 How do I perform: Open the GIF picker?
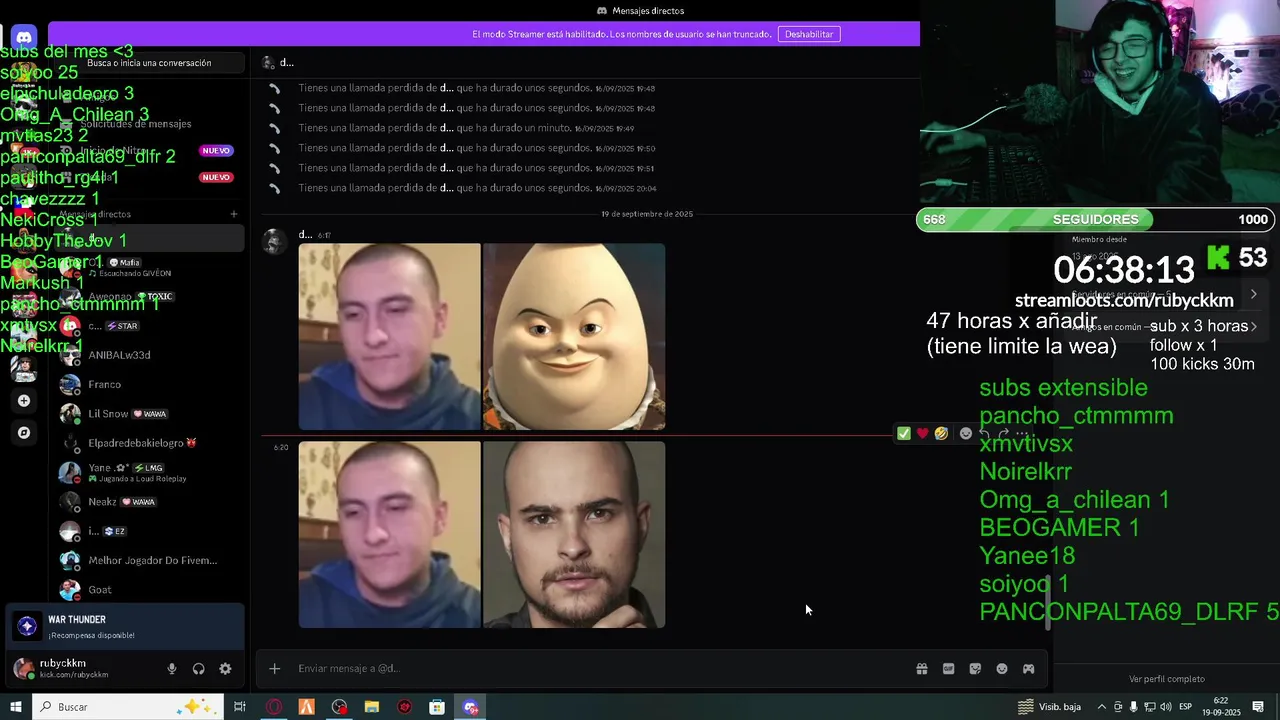point(949,669)
